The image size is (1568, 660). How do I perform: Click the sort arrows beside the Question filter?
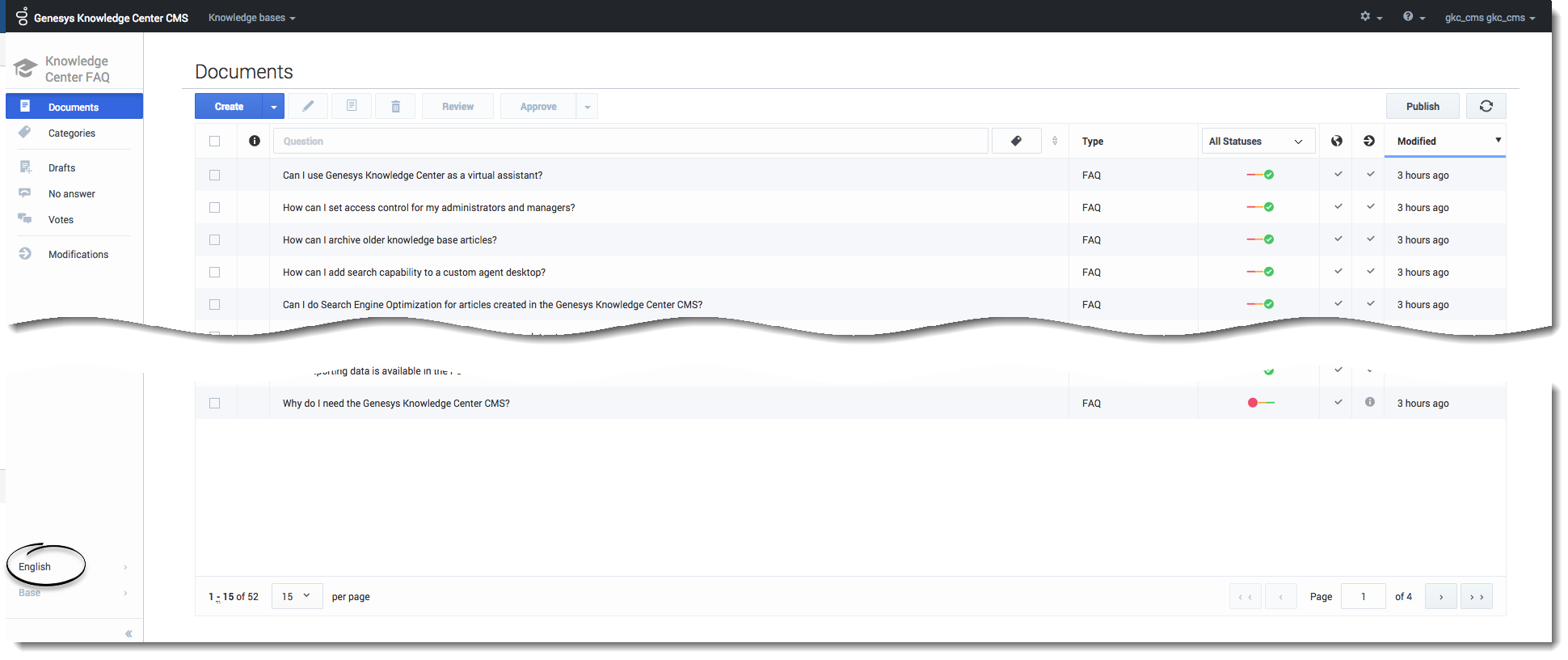(x=1055, y=141)
